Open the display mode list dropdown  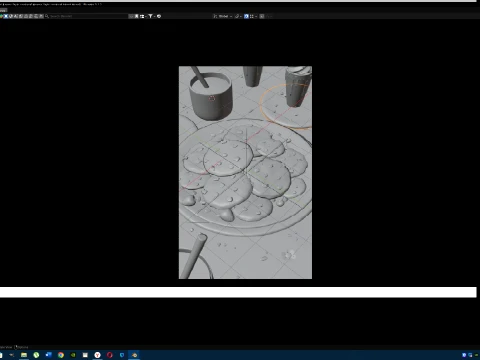143,16
